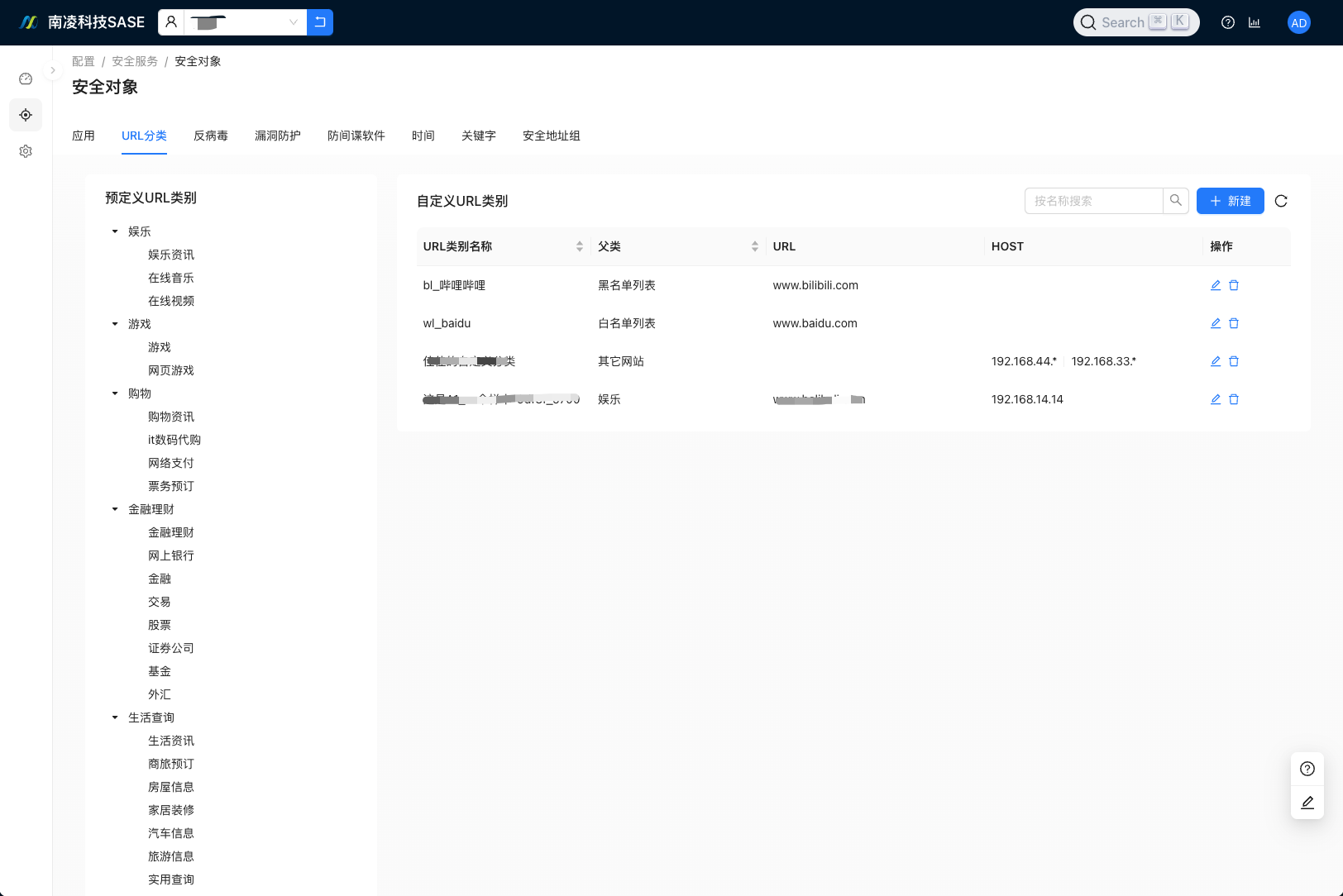
Task: Edit the wl_baidu row
Action: click(x=1216, y=323)
